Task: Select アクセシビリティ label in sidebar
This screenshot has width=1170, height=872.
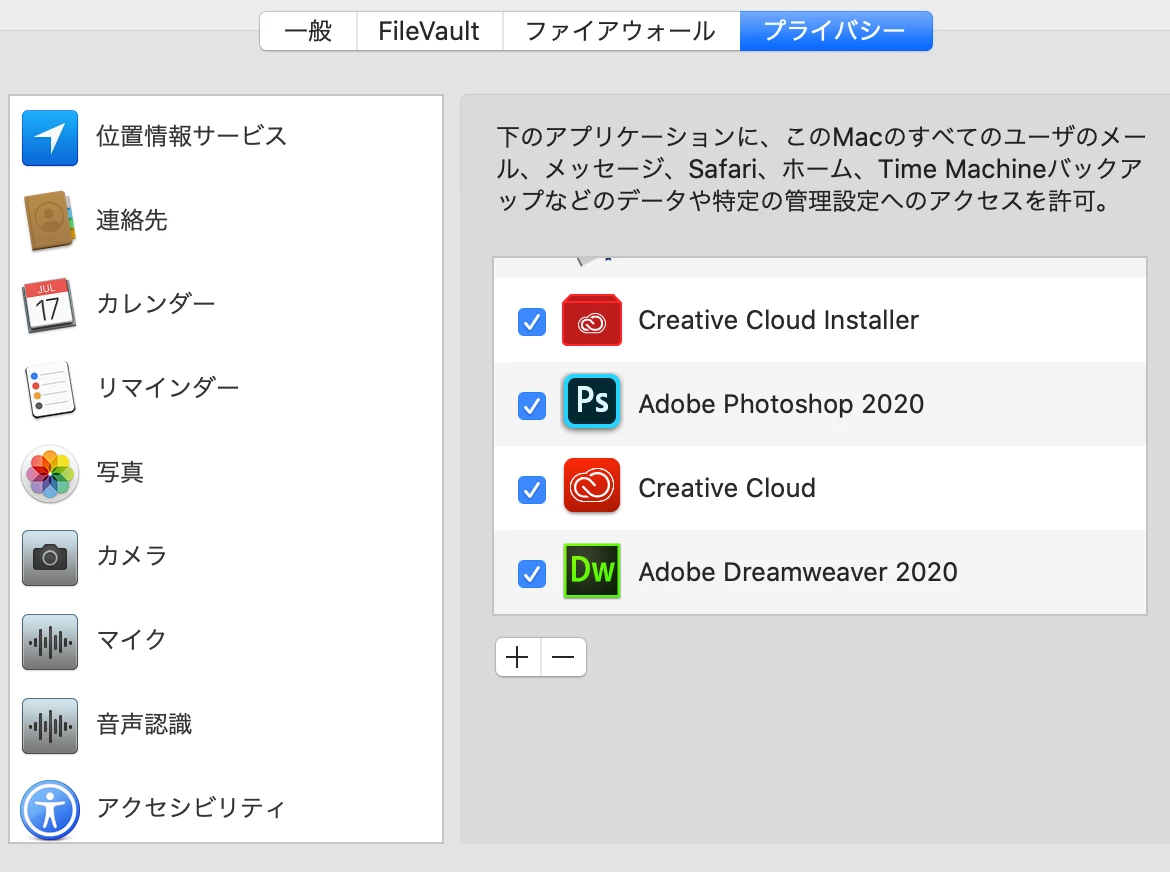Action: (191, 808)
